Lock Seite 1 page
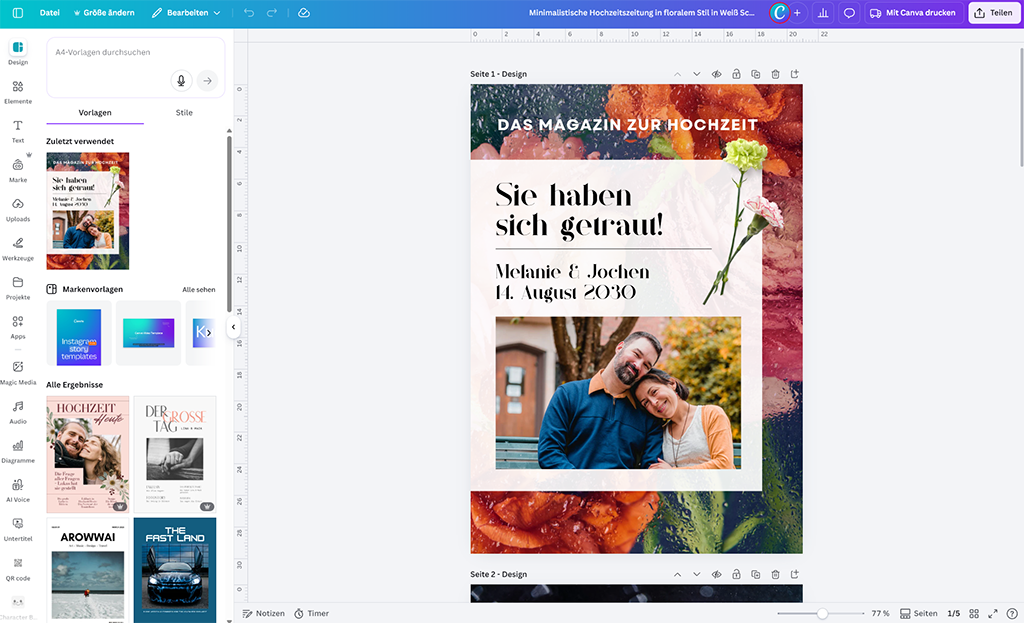The image size is (1024, 623). click(736, 74)
